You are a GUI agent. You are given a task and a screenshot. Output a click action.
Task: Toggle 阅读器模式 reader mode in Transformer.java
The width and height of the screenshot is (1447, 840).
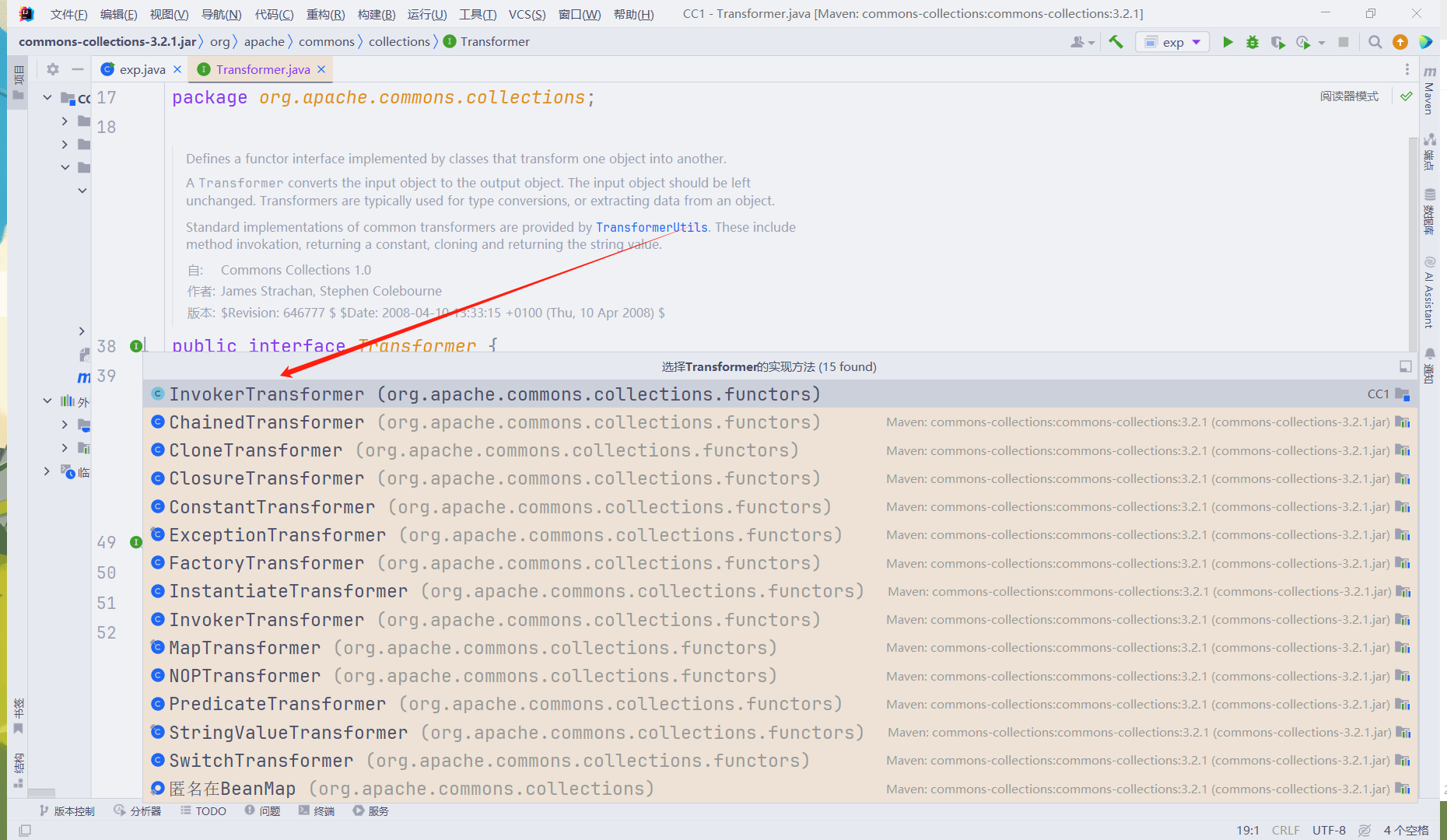(1350, 96)
